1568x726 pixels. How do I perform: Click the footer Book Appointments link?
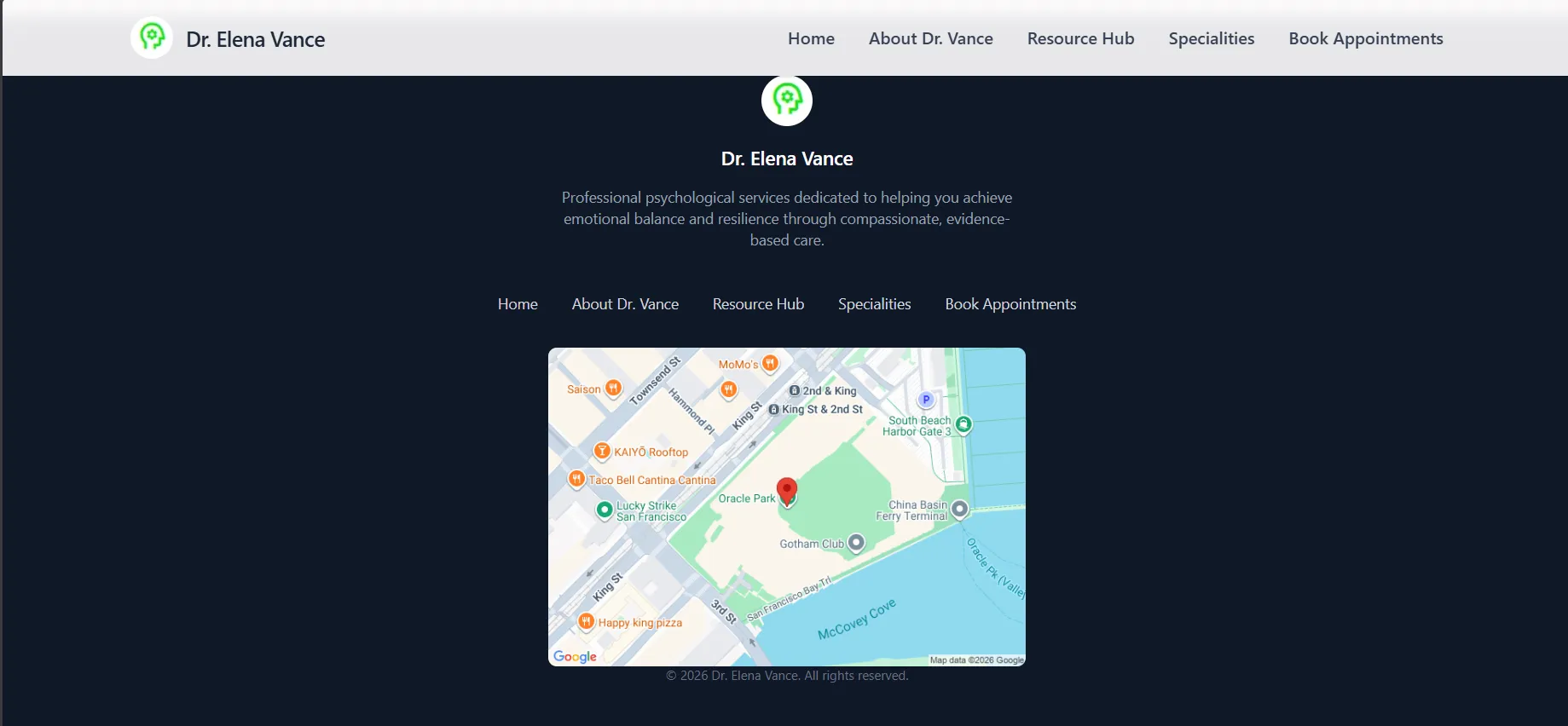(x=1010, y=304)
